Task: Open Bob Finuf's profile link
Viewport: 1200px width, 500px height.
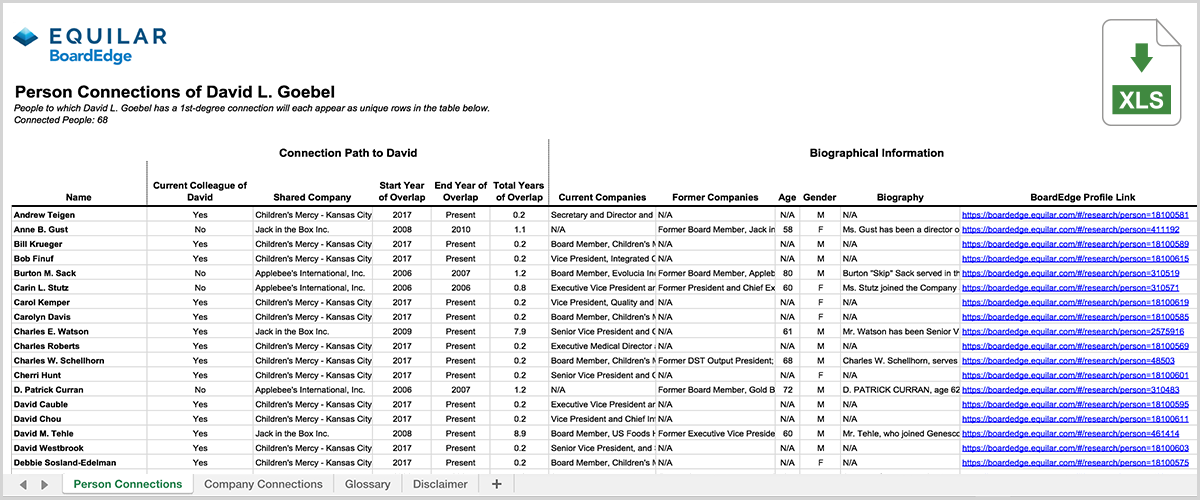Action: pos(1074,258)
